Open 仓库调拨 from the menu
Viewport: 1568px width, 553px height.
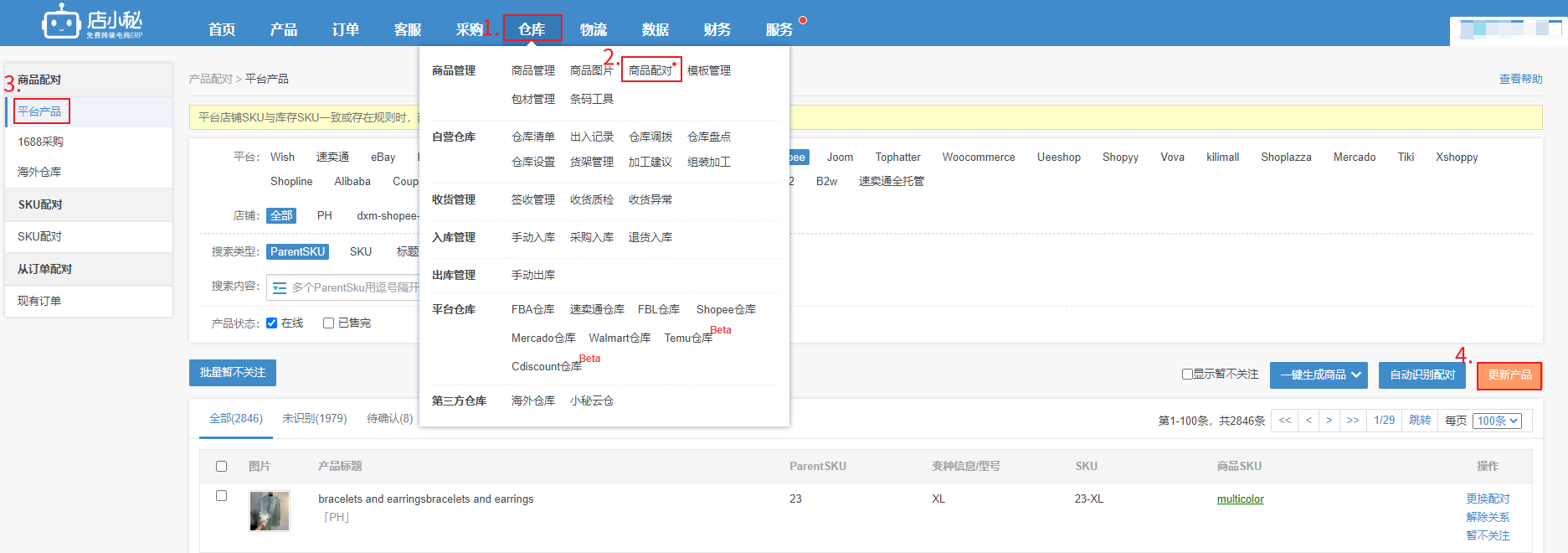tap(650, 137)
